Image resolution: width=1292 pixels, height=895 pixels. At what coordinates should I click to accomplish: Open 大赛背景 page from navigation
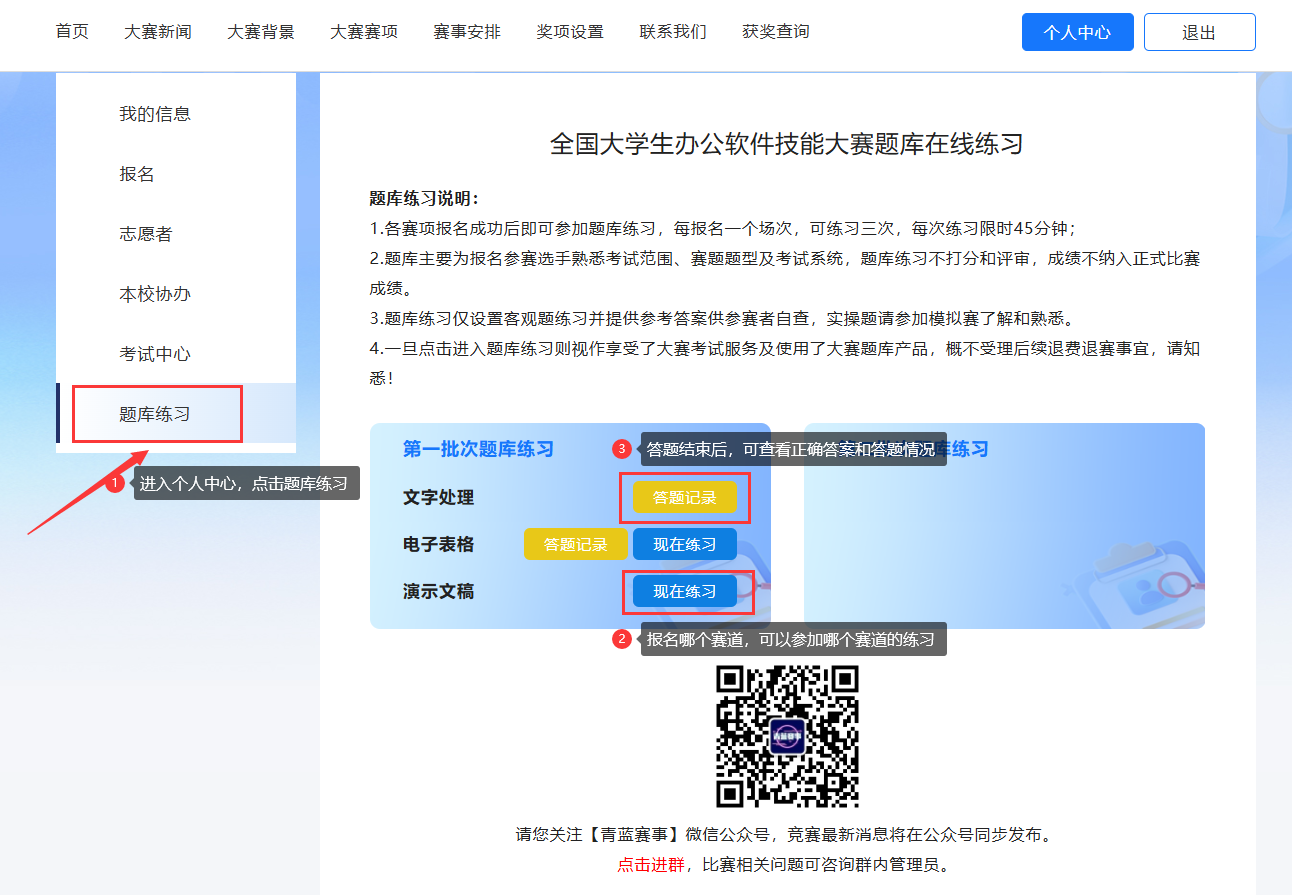pyautogui.click(x=261, y=32)
